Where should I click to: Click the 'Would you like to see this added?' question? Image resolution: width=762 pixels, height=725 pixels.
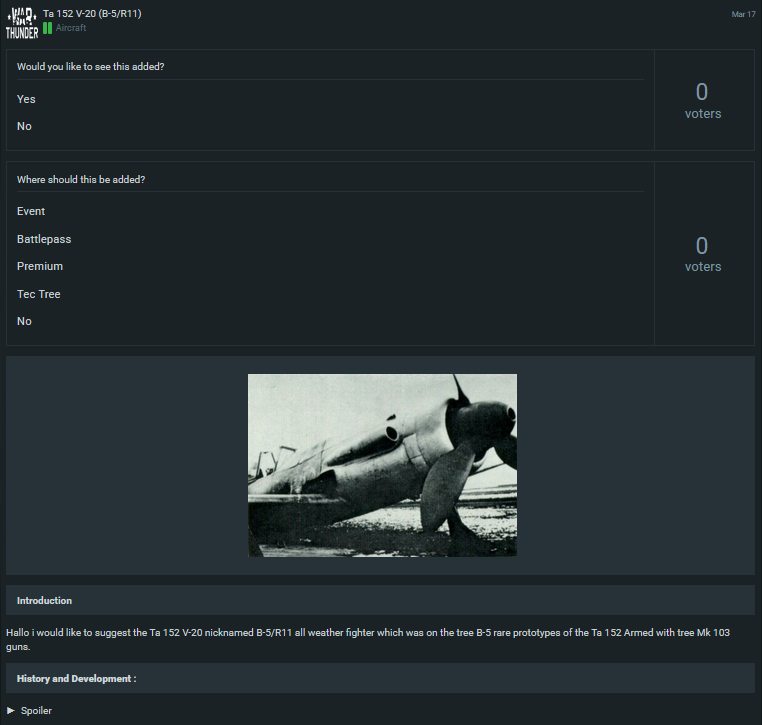click(x=90, y=67)
